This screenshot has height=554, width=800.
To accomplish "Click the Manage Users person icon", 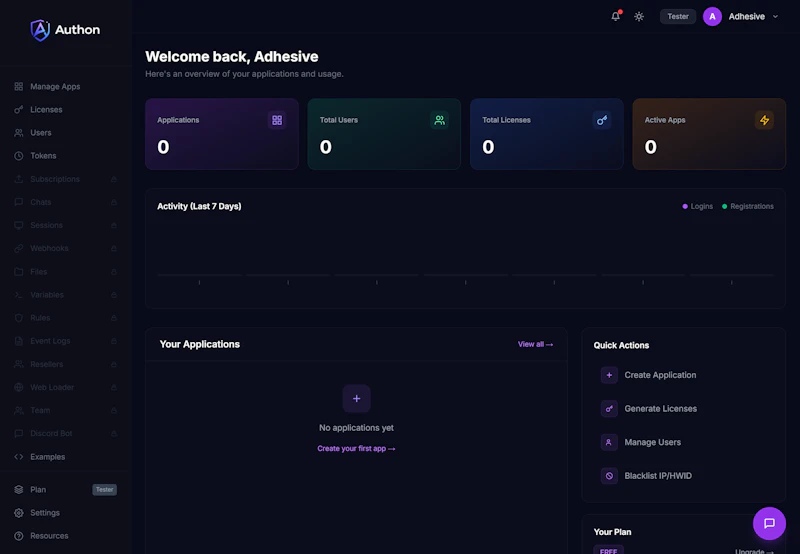I will [609, 442].
